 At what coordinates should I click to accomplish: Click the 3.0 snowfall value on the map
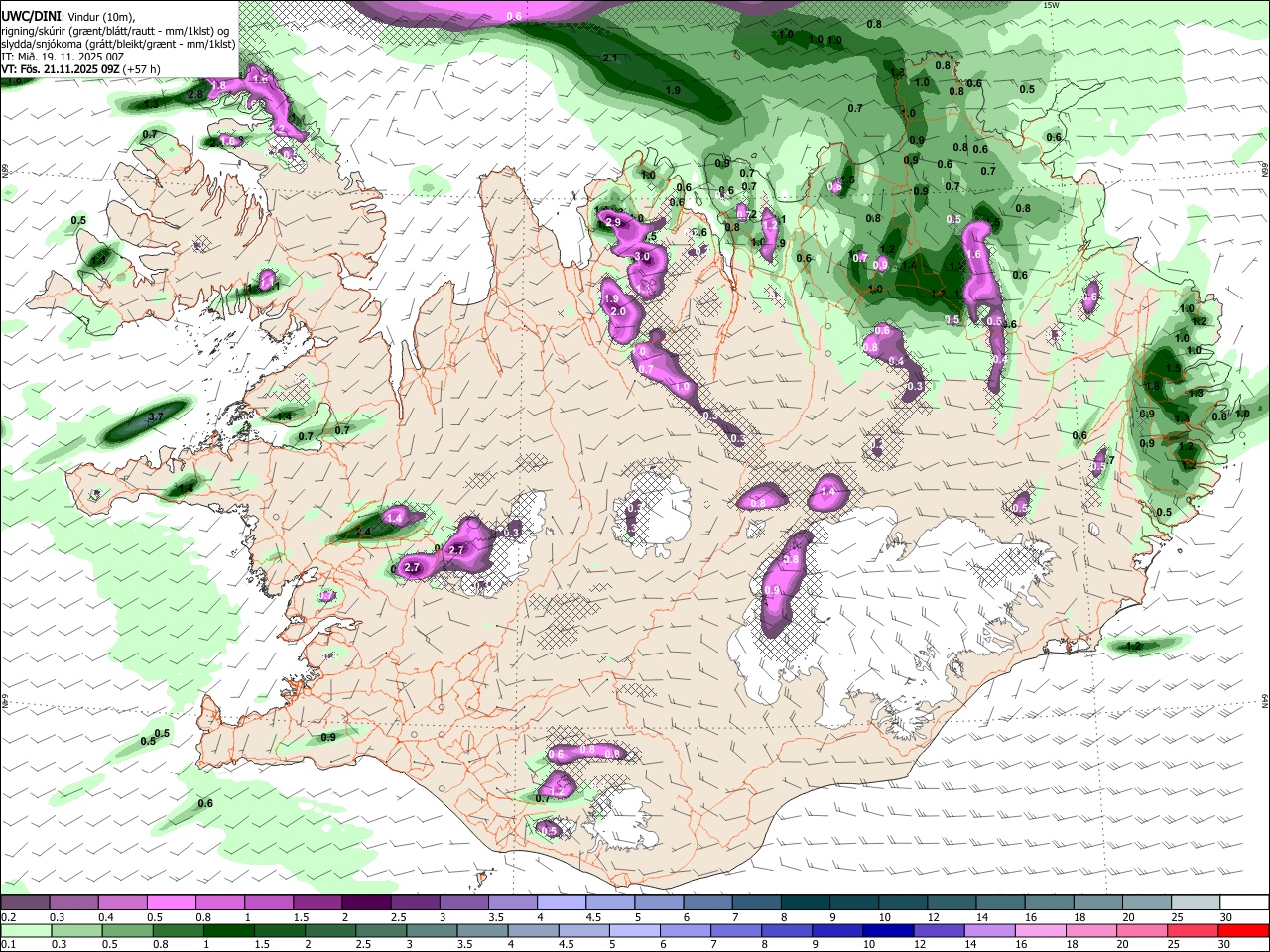coord(642,256)
